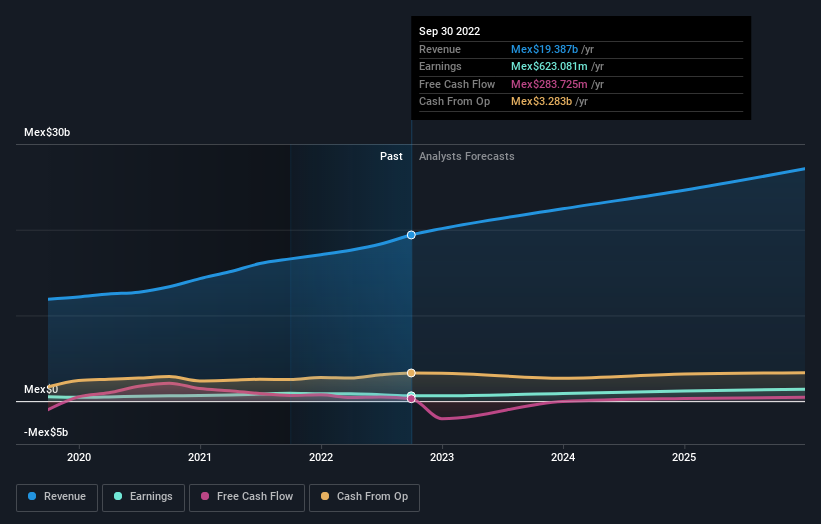Click the Past label

click(391, 157)
